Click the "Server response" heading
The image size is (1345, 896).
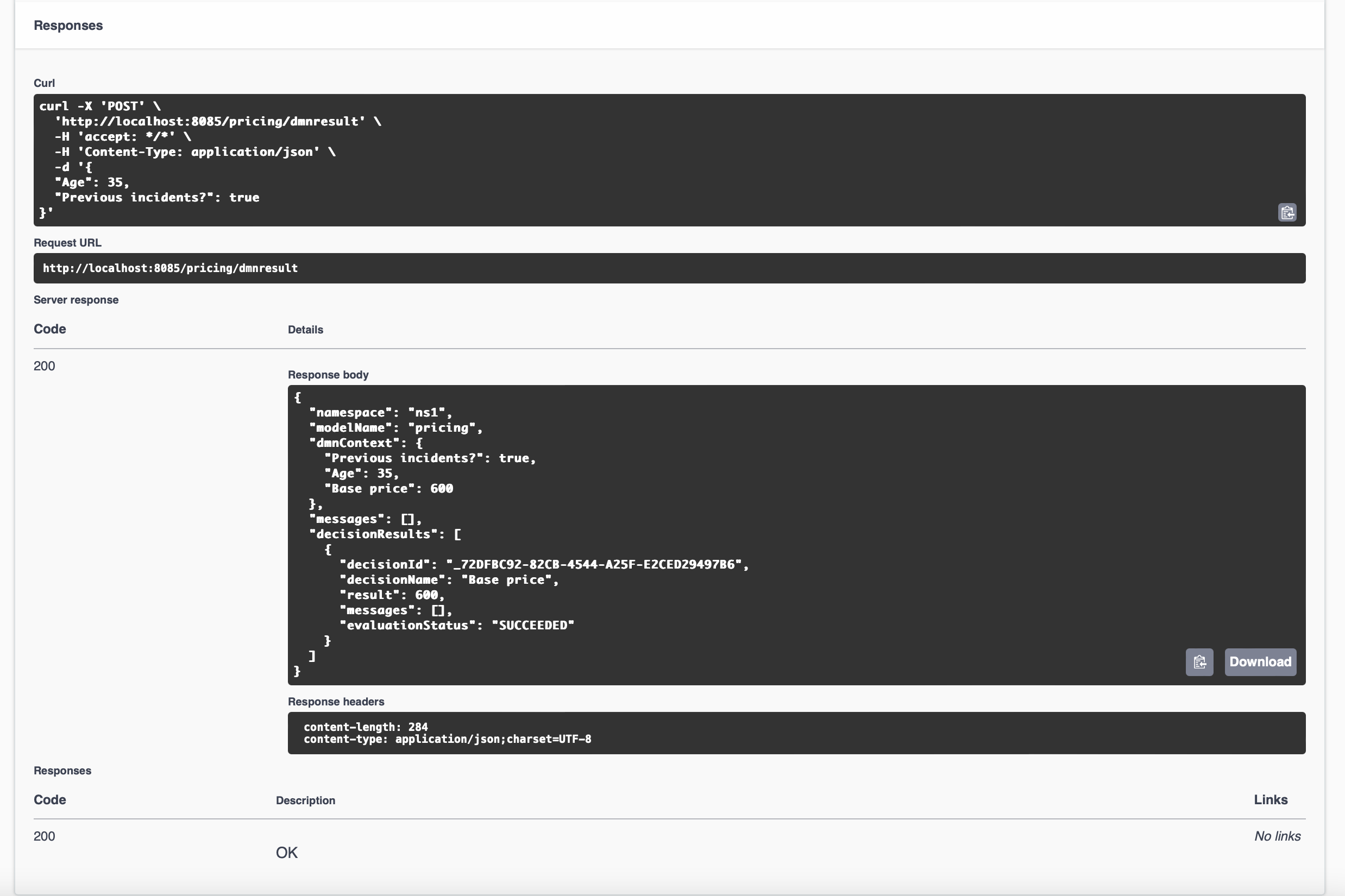[x=76, y=300]
